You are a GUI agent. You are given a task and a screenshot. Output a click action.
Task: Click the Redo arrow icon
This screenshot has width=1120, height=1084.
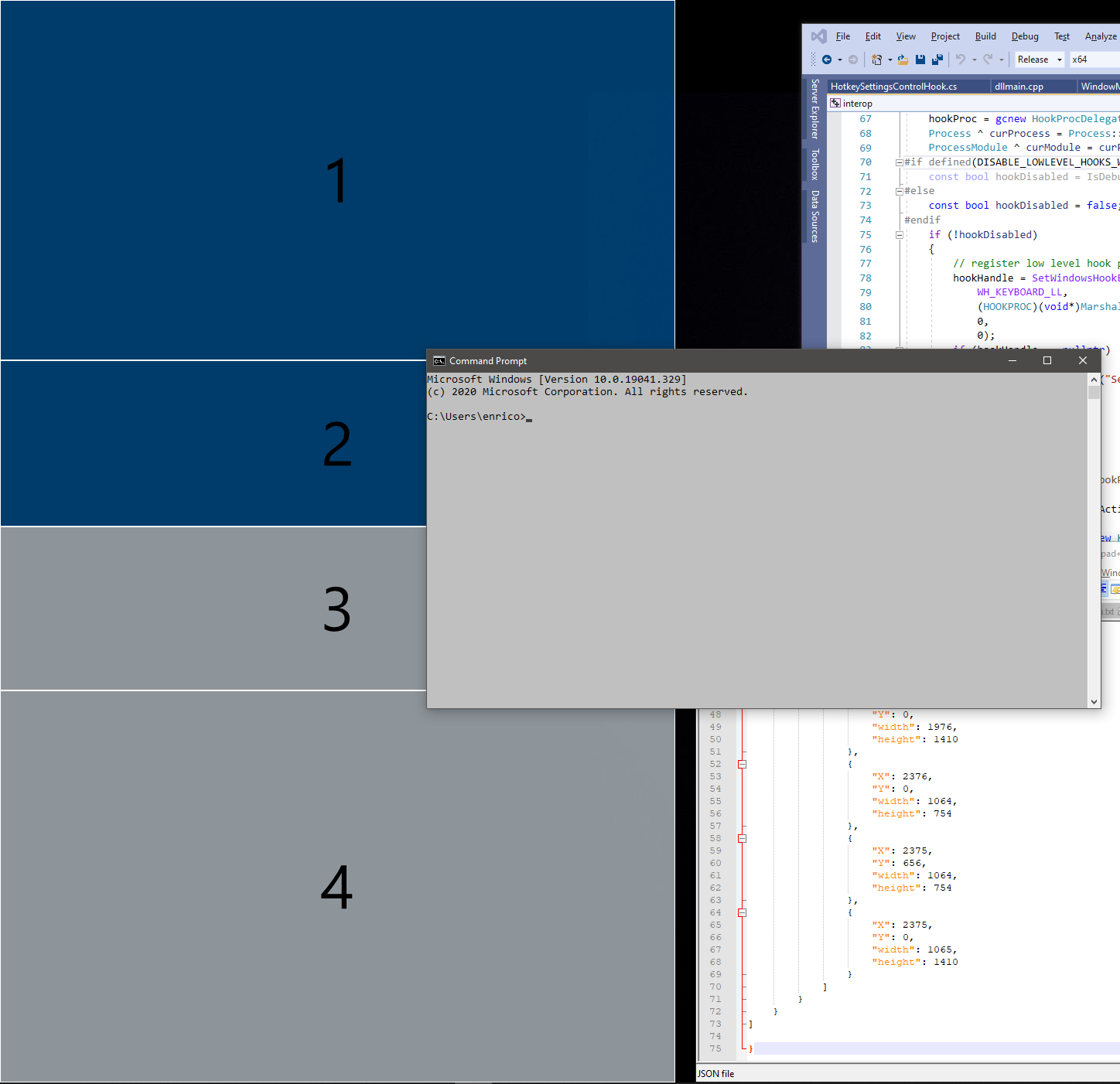point(988,60)
